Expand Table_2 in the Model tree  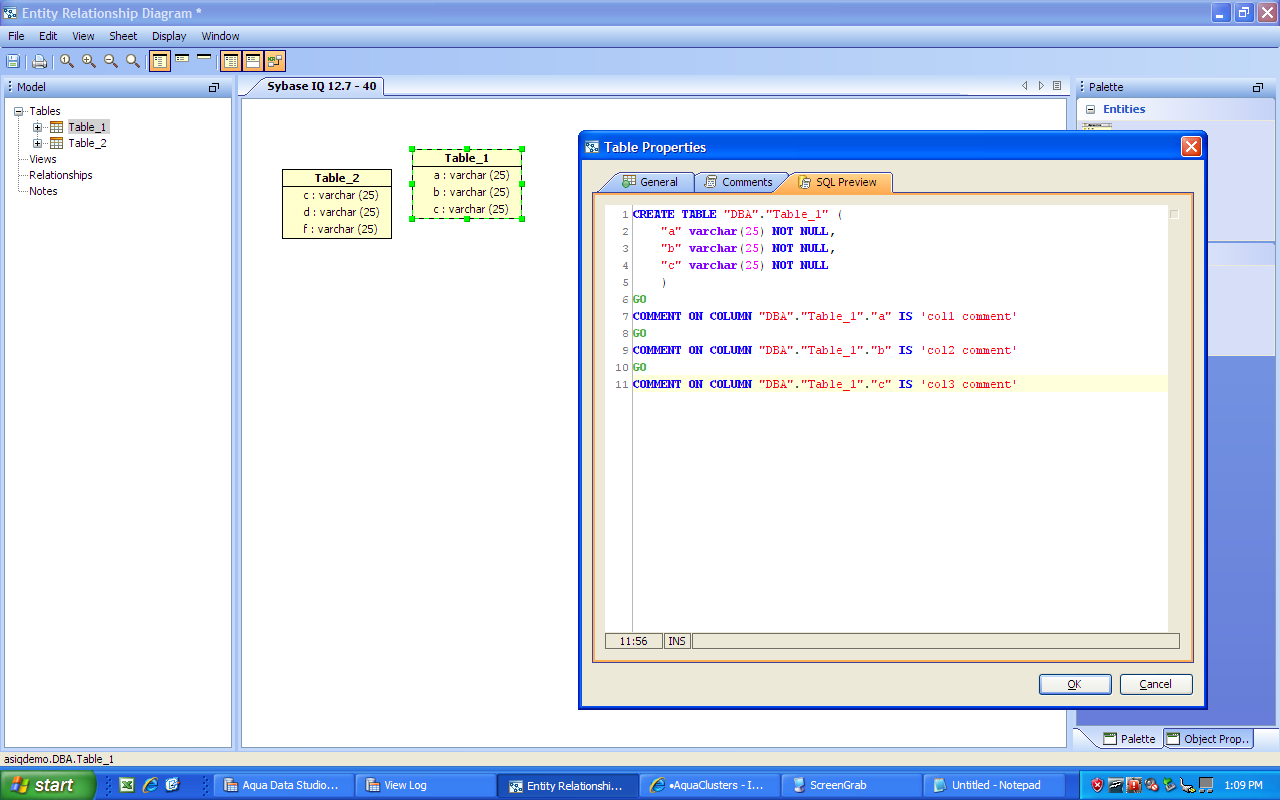click(38, 143)
